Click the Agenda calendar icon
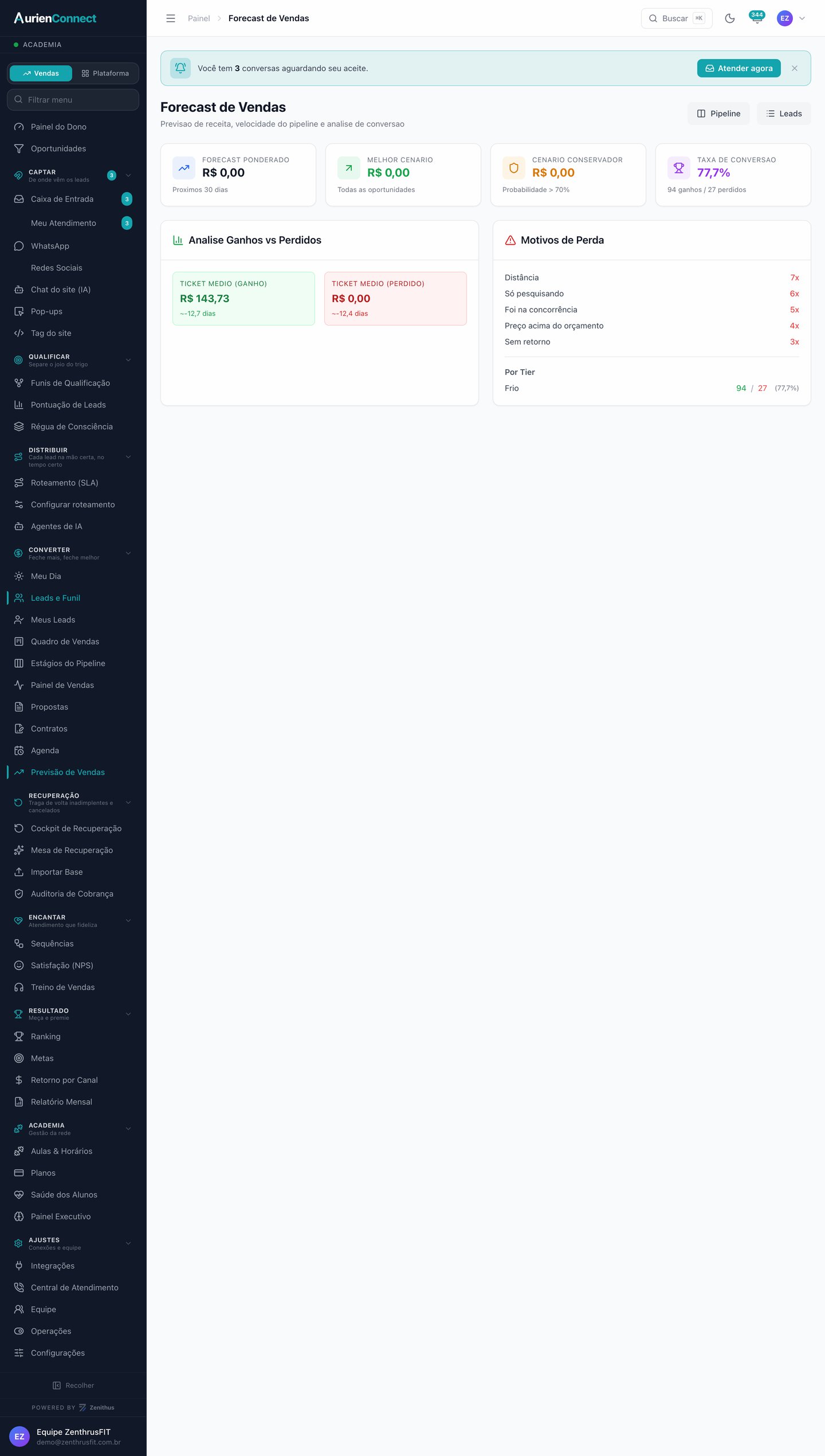Image resolution: width=825 pixels, height=1456 pixels. point(19,750)
